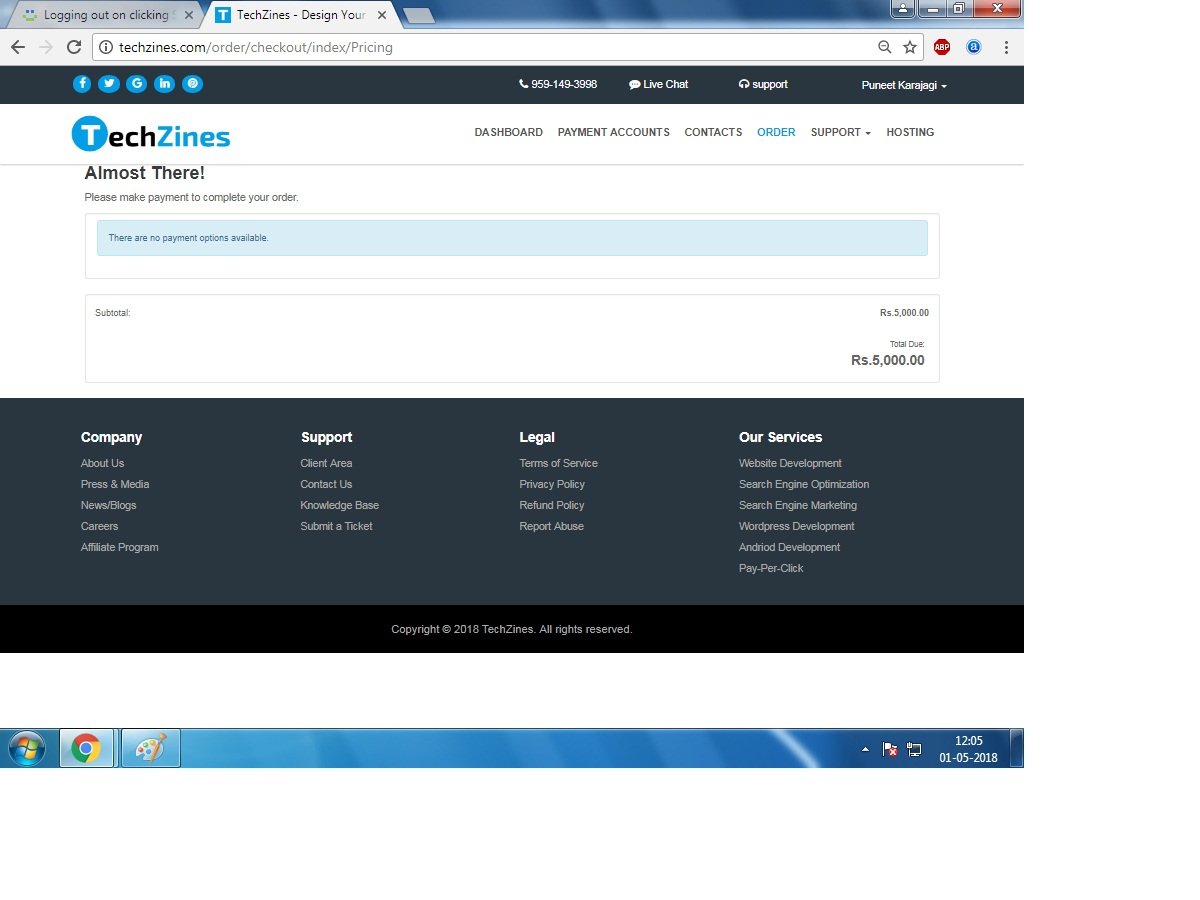1200x900 pixels.
Task: Click the support headset link
Action: pos(763,84)
